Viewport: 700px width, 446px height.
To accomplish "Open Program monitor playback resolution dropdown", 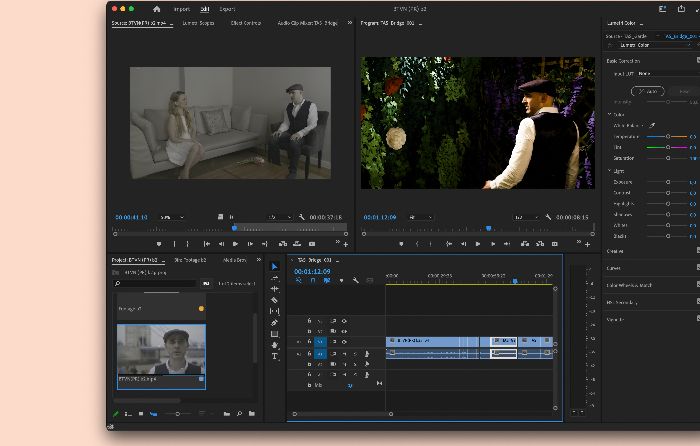I will click(x=526, y=217).
